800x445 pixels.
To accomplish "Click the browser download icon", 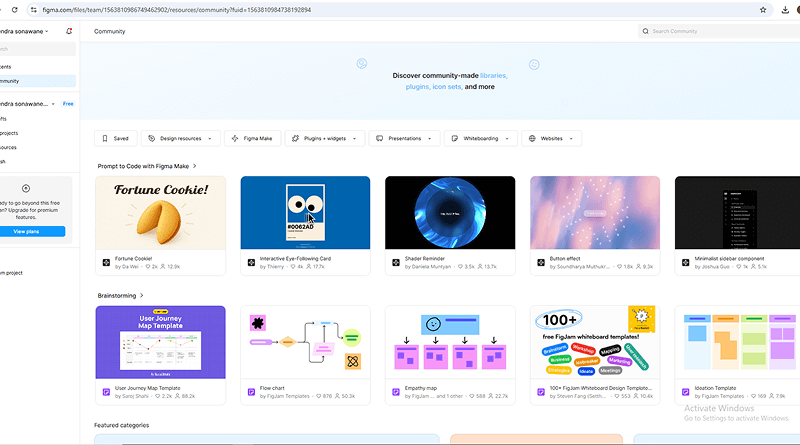I will click(785, 9).
